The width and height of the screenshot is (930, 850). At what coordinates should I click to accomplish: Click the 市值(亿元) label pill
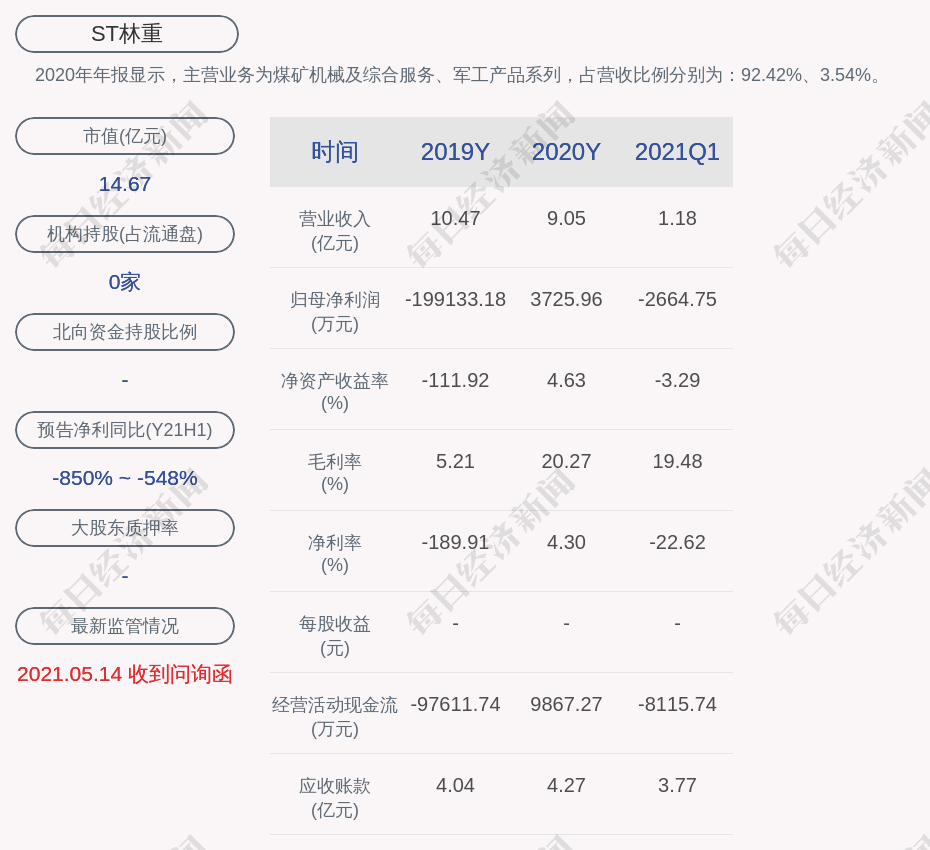click(125, 136)
